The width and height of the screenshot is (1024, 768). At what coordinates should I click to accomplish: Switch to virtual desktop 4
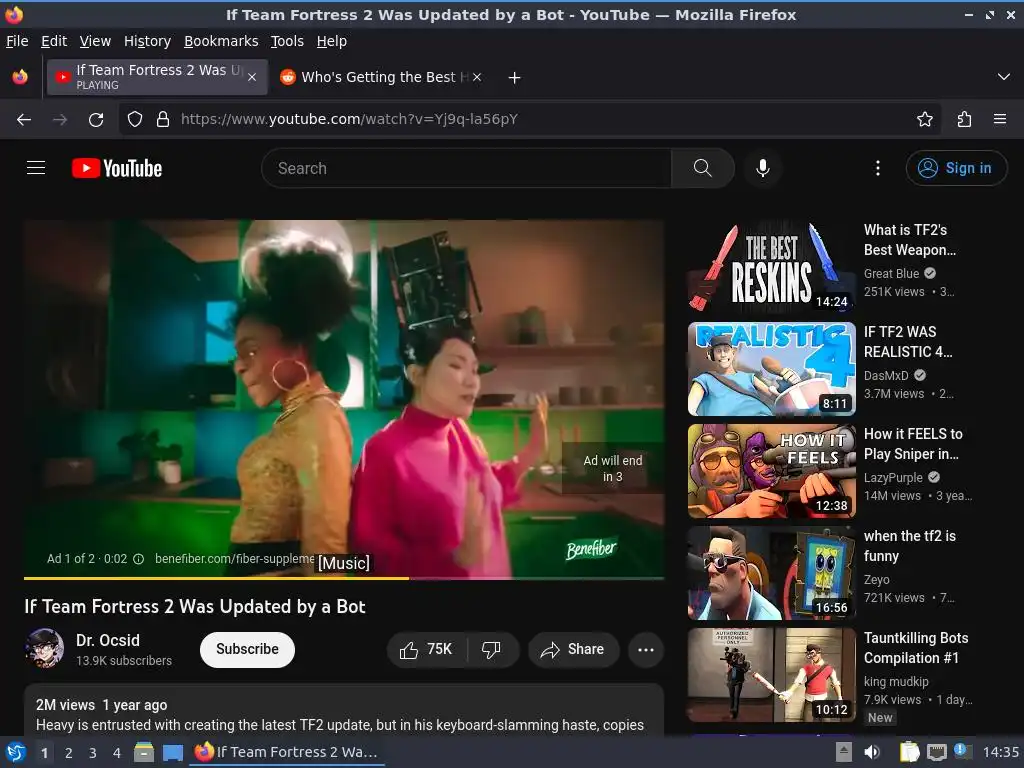click(x=117, y=753)
